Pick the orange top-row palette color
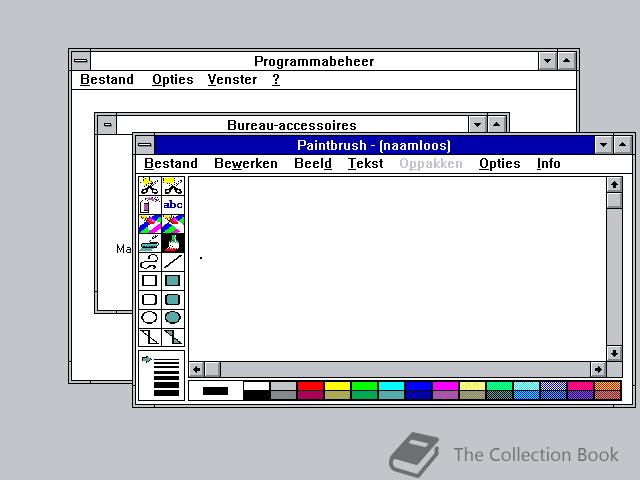This screenshot has height=480, width=640. click(x=608, y=386)
